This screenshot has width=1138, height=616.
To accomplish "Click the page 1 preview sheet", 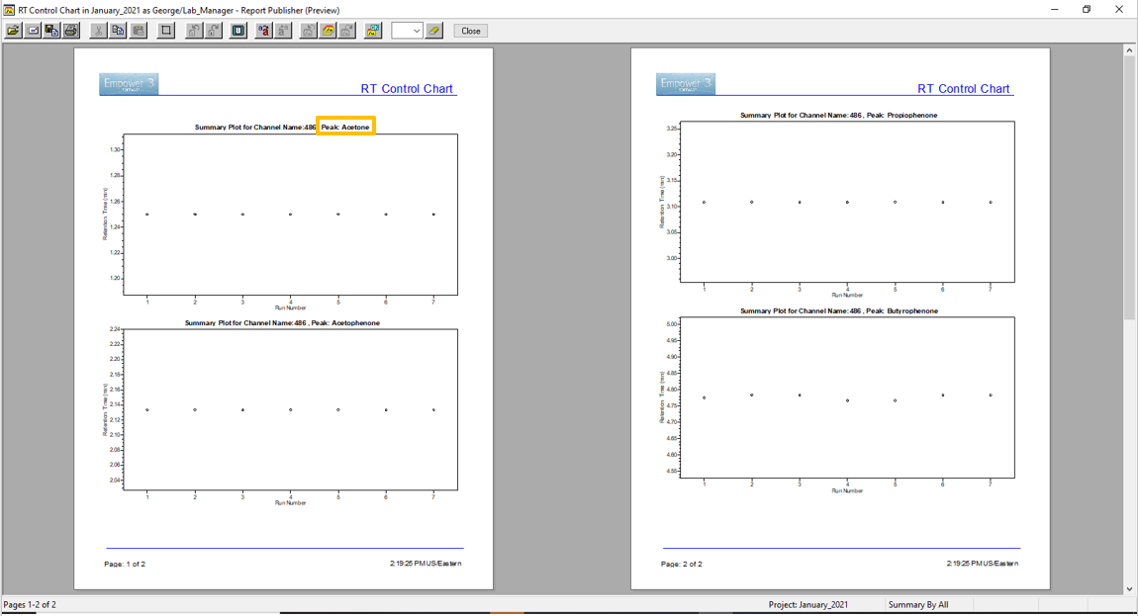I will [x=283, y=319].
